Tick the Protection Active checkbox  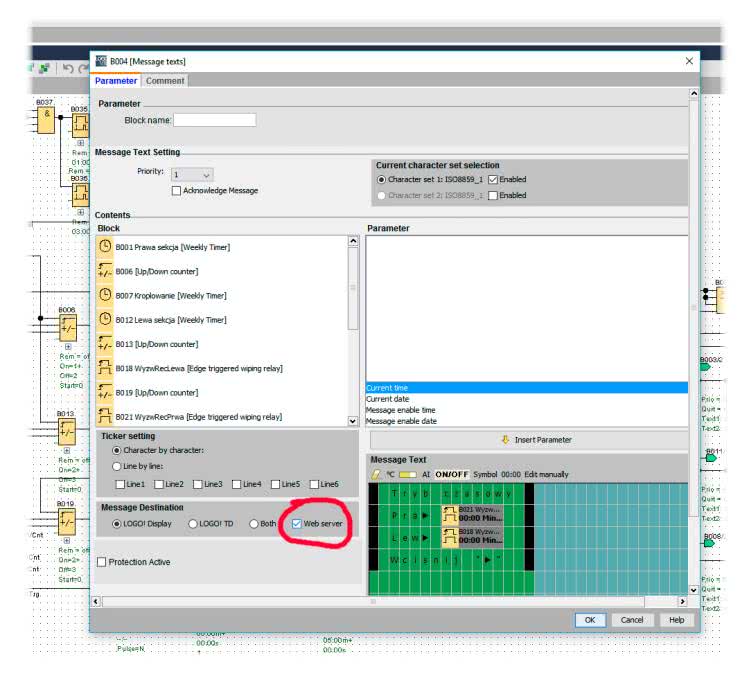tap(102, 562)
